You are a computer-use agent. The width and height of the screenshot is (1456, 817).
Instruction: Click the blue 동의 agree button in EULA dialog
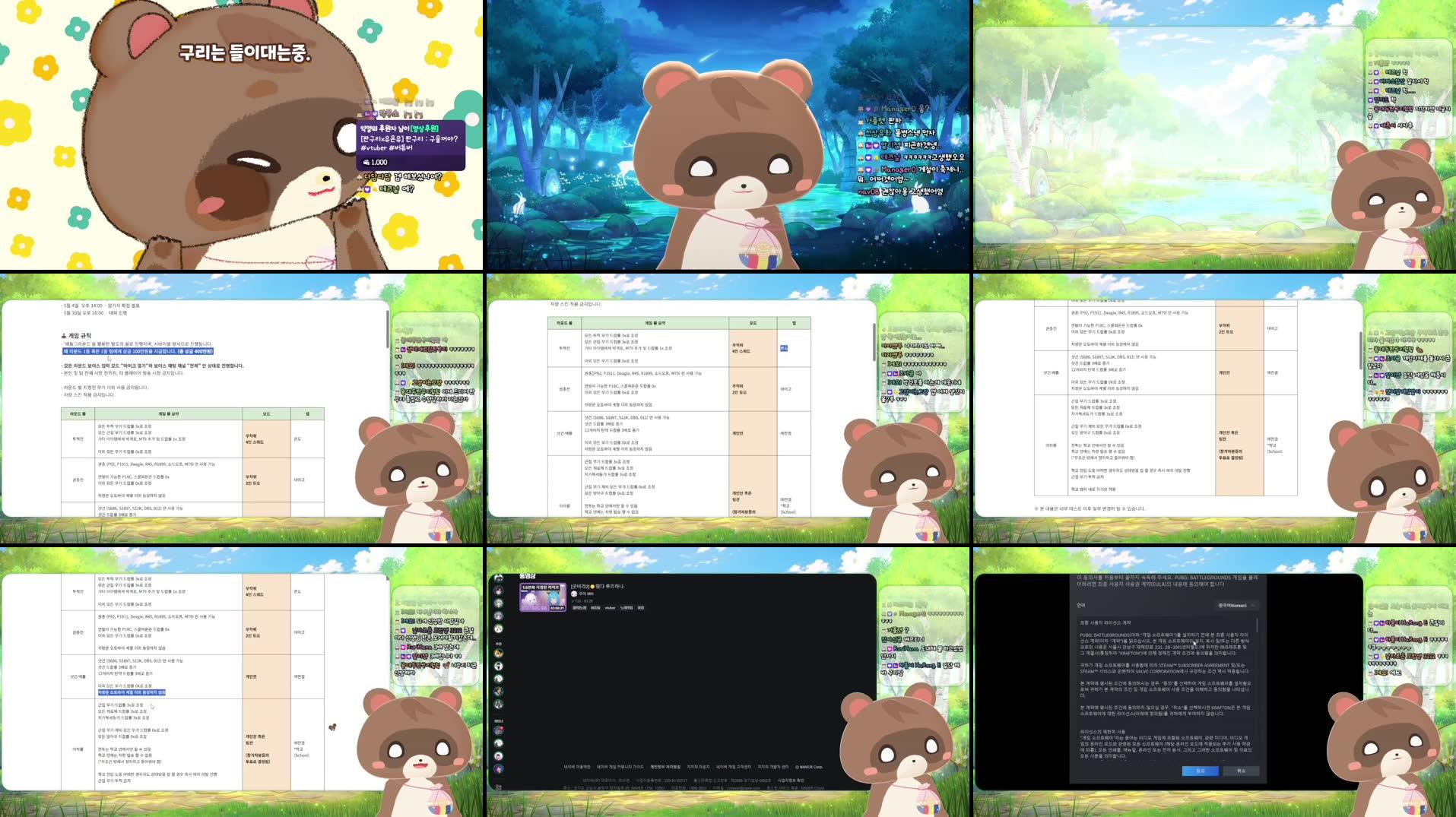(1200, 771)
